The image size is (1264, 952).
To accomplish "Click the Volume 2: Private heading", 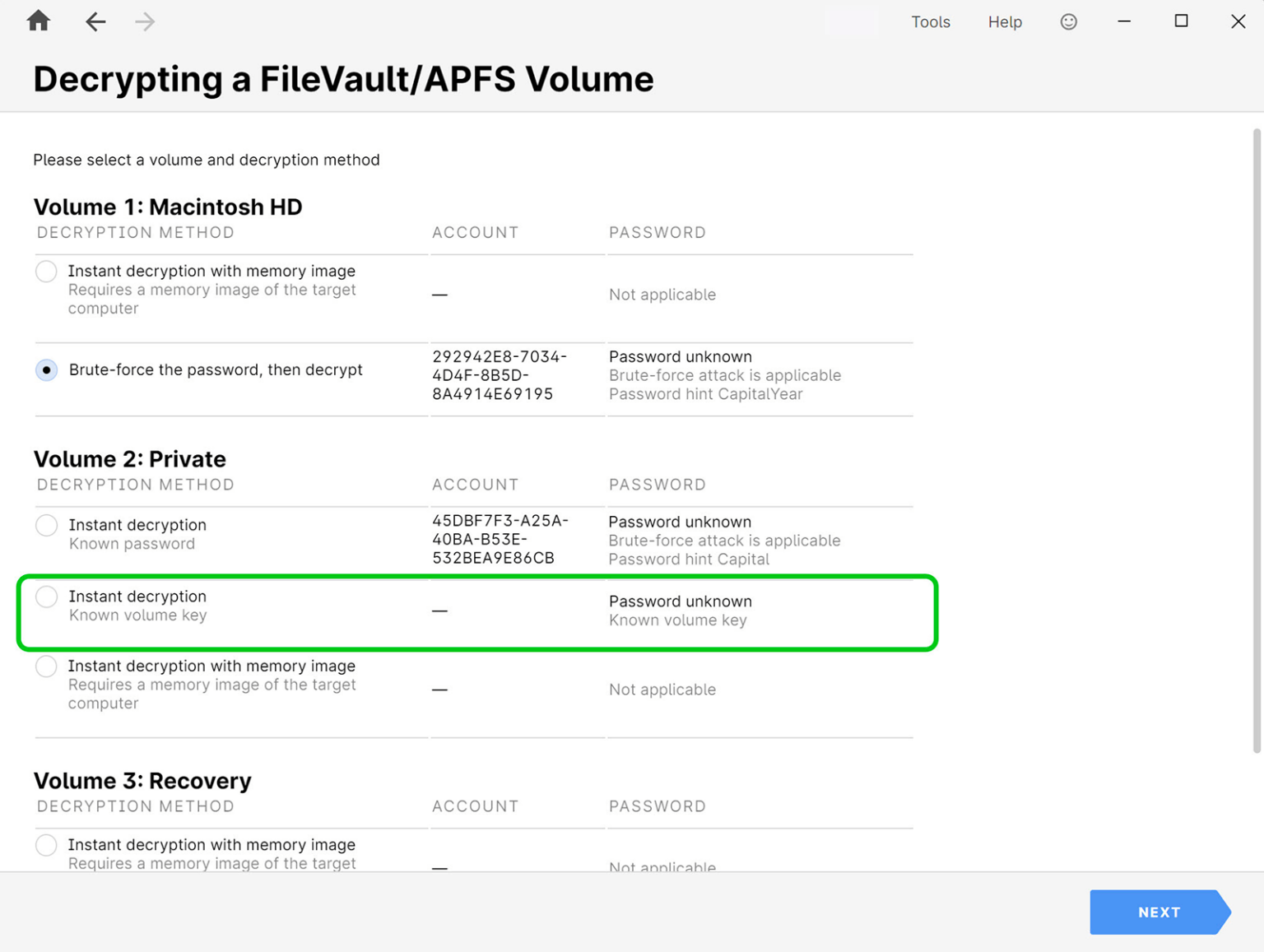I will click(129, 459).
